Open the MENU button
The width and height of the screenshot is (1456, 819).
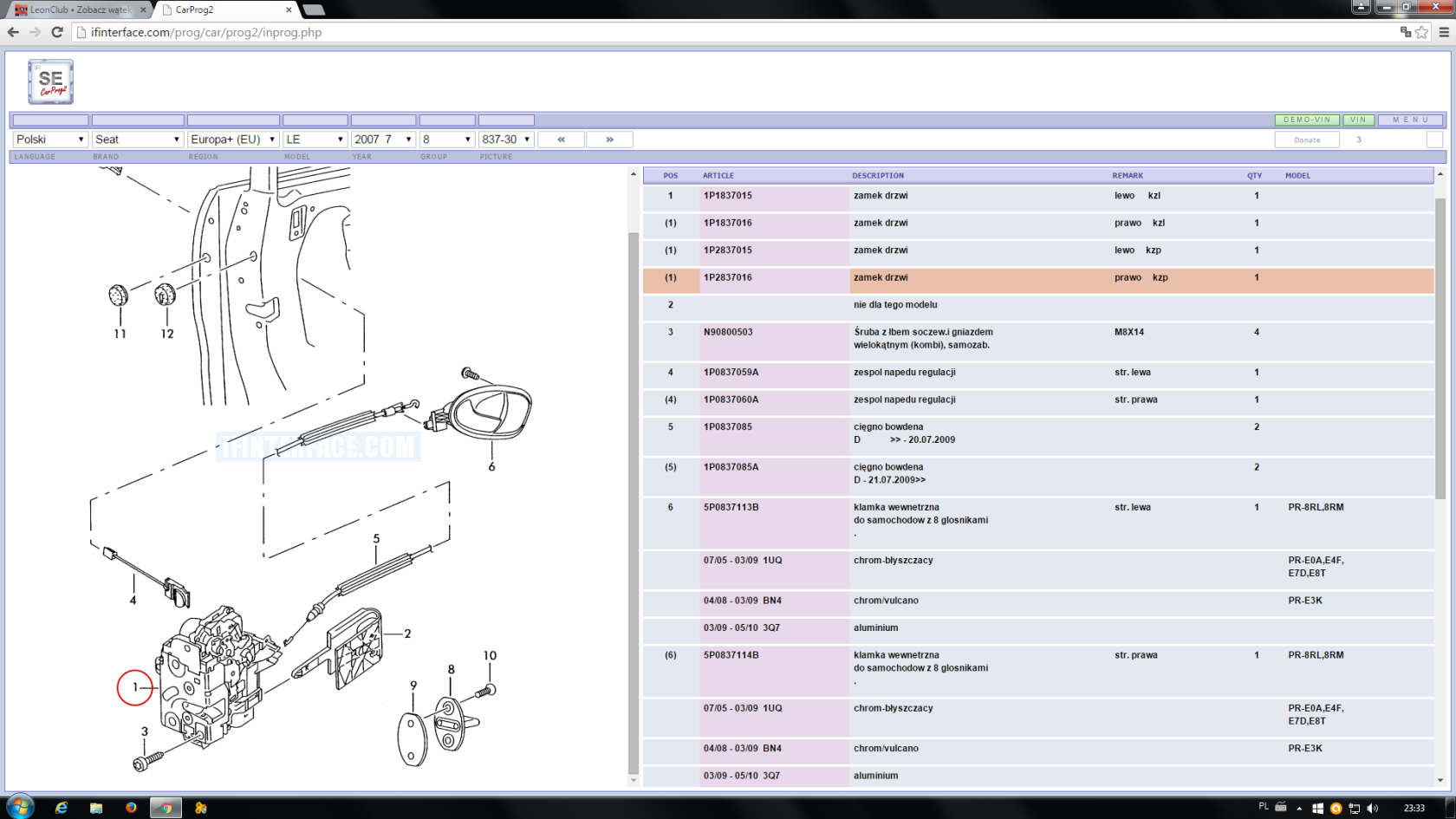click(1410, 120)
